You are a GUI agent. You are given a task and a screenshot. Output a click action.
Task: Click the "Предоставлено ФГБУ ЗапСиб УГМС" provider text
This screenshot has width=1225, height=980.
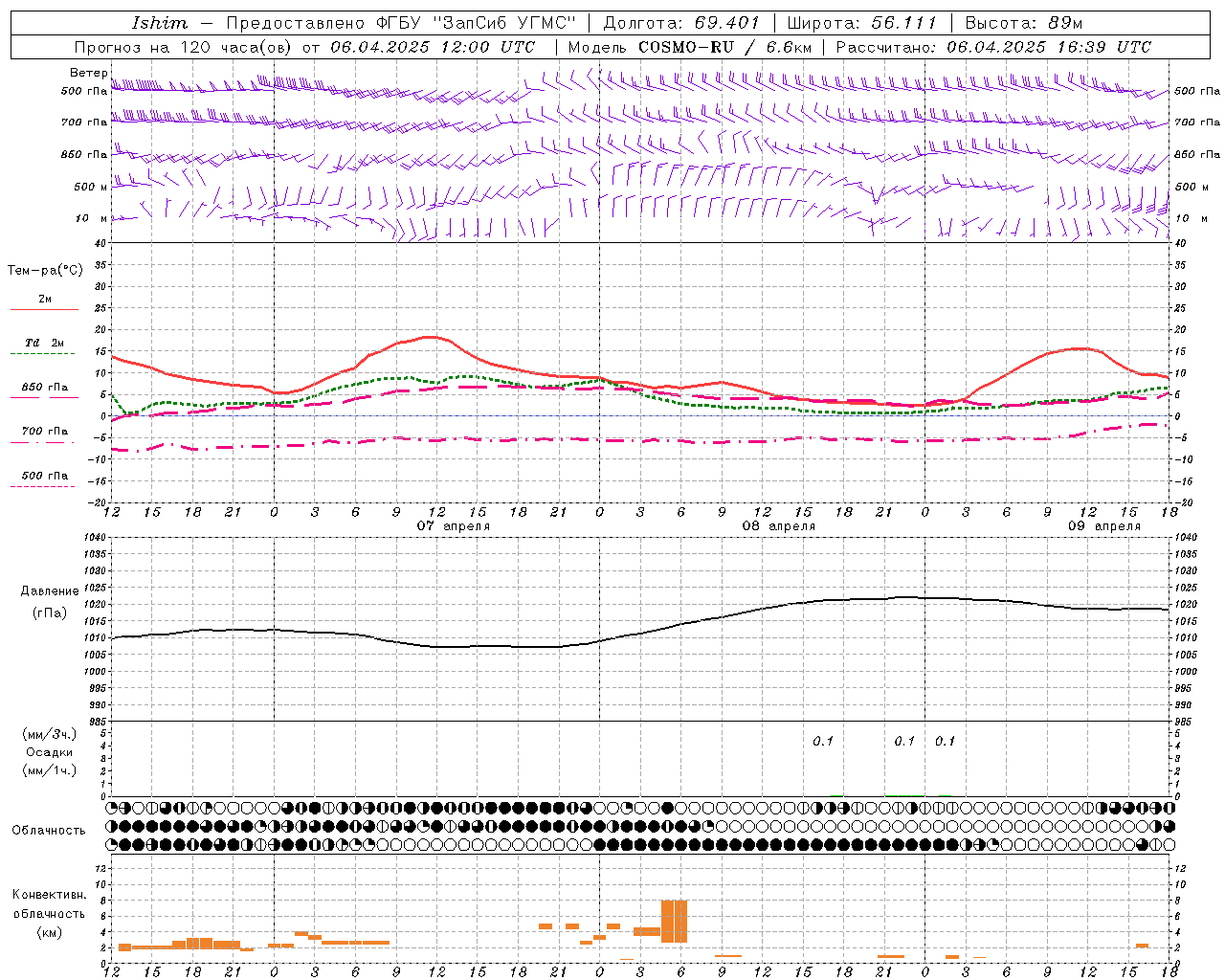click(x=401, y=23)
